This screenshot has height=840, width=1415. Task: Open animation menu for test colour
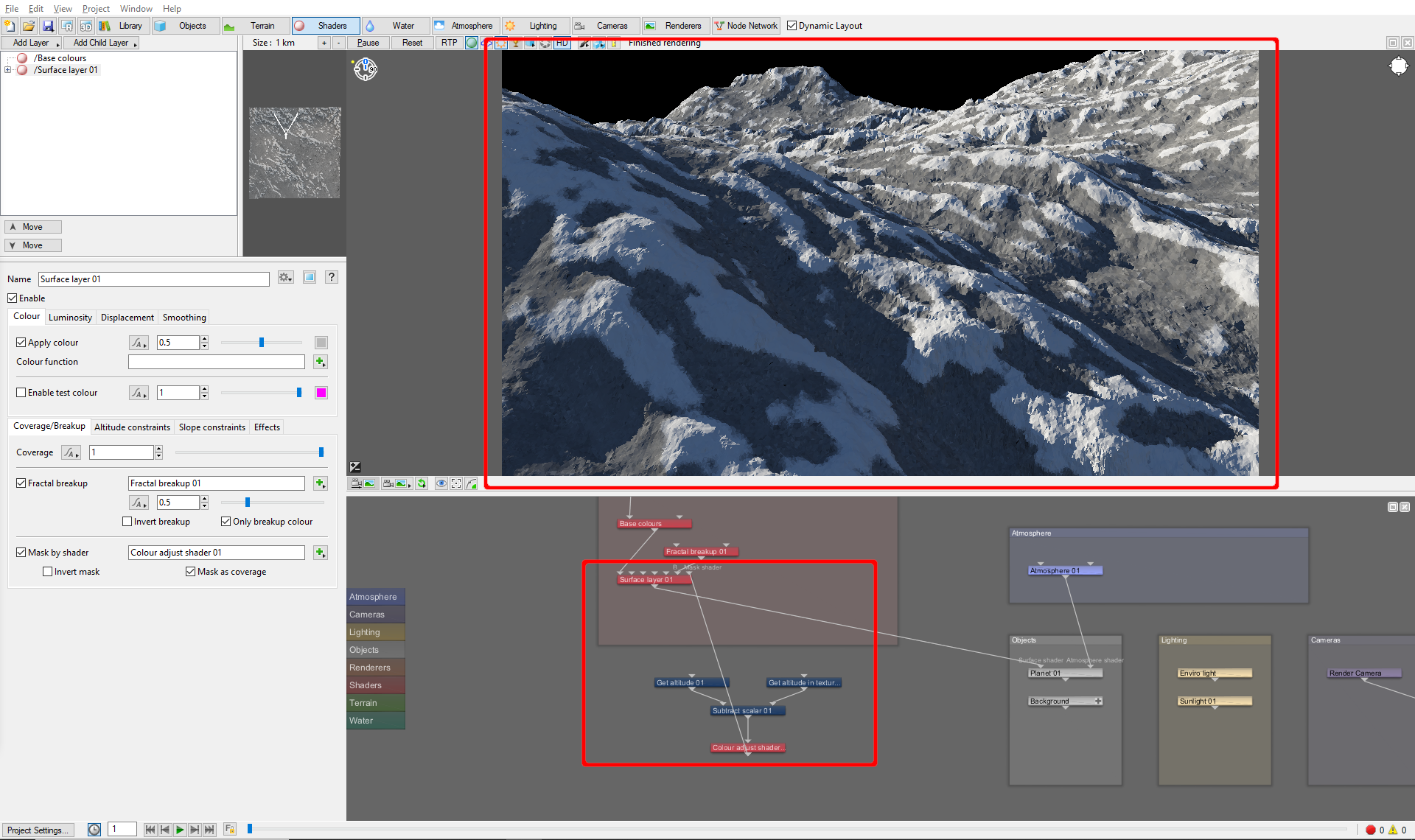click(139, 393)
